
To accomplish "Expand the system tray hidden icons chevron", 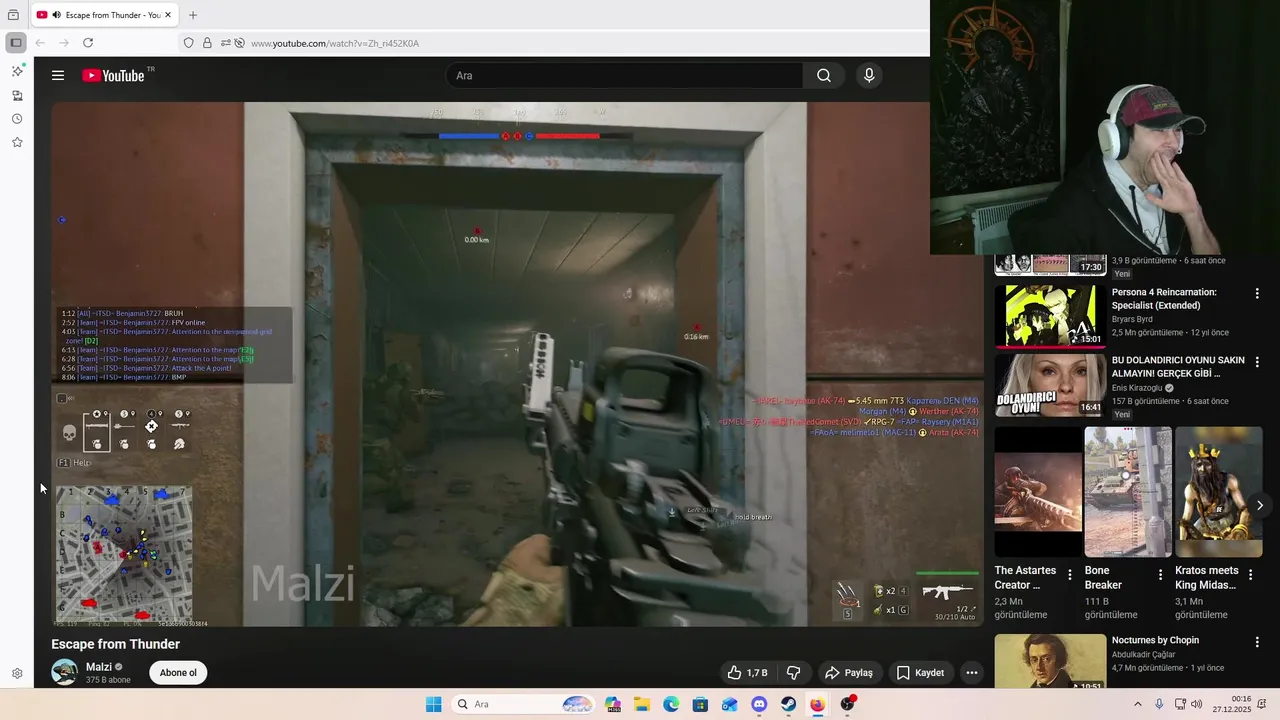I will pyautogui.click(x=1137, y=704).
